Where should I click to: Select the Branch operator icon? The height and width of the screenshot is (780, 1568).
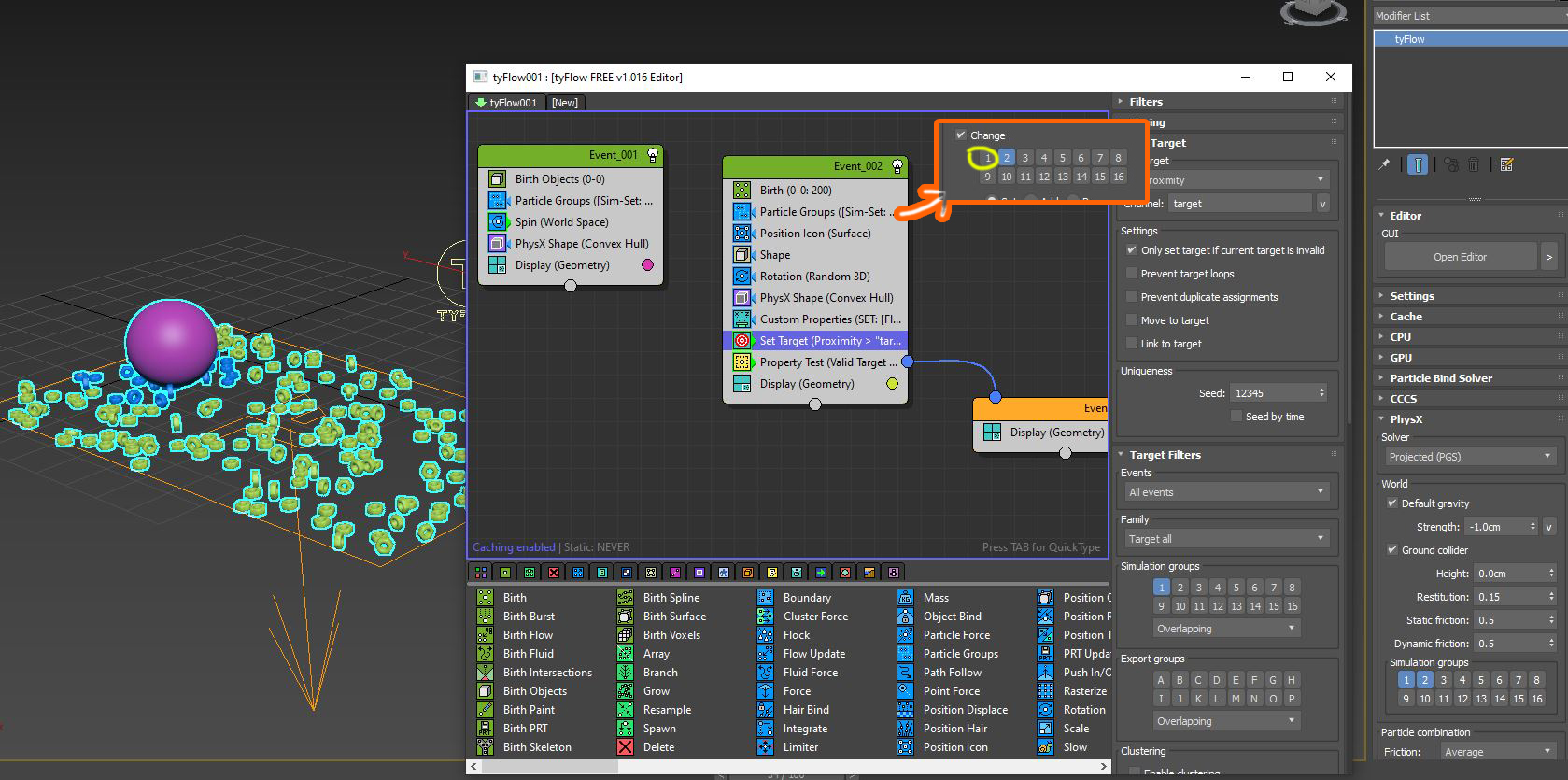point(625,673)
